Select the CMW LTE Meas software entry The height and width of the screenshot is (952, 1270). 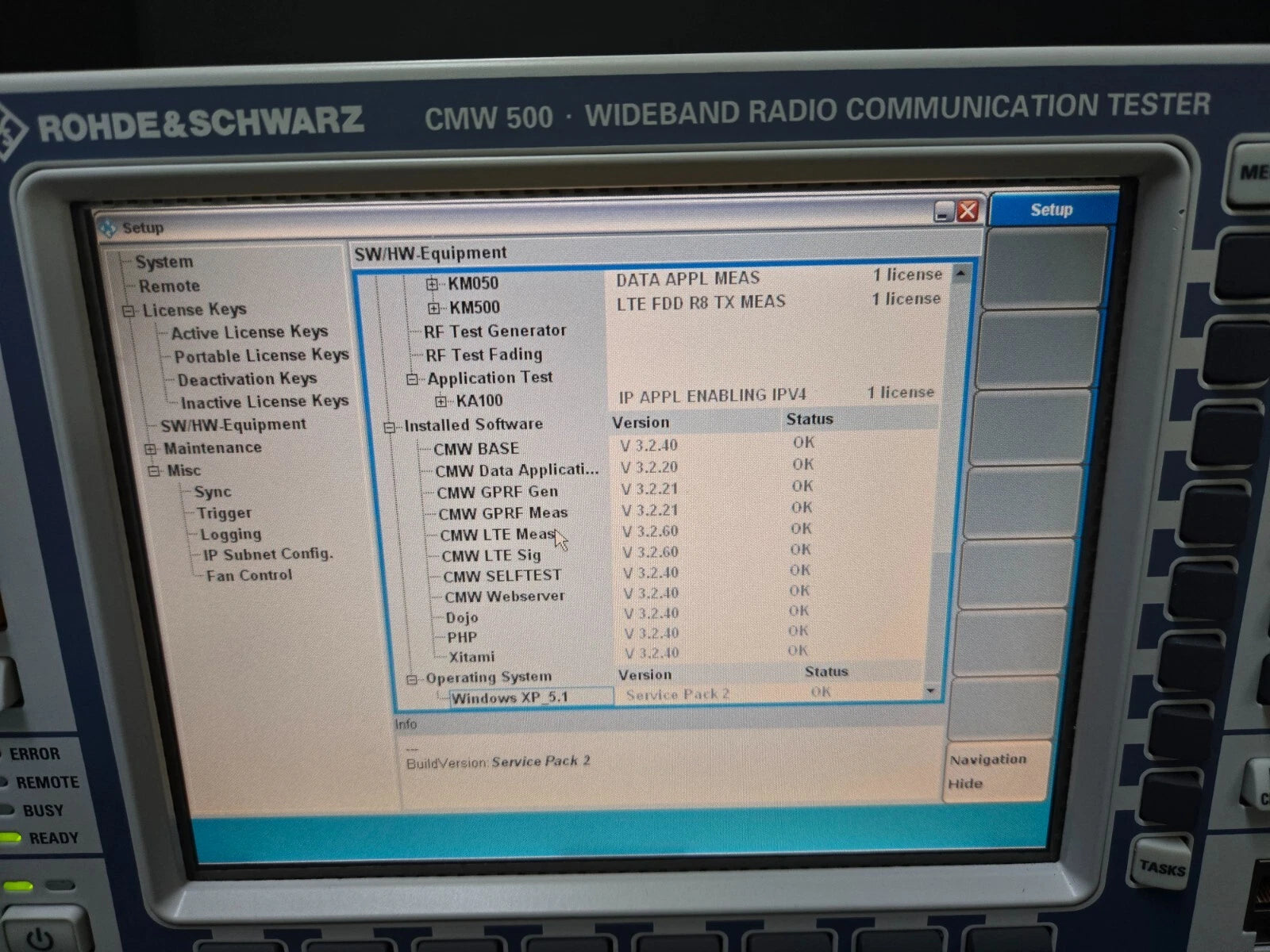496,534
